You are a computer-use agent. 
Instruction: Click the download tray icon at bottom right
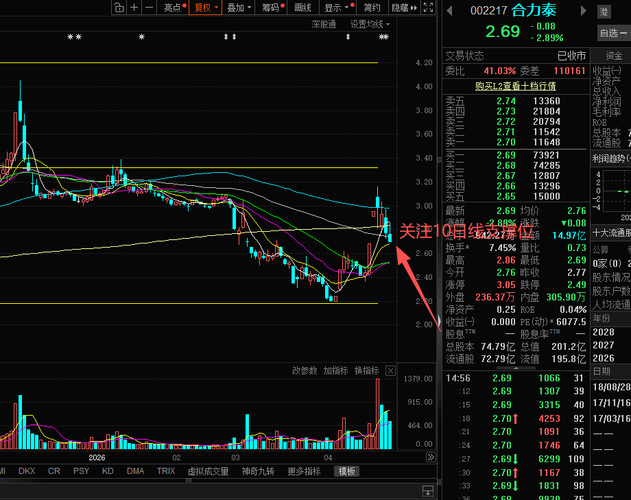click(428, 491)
